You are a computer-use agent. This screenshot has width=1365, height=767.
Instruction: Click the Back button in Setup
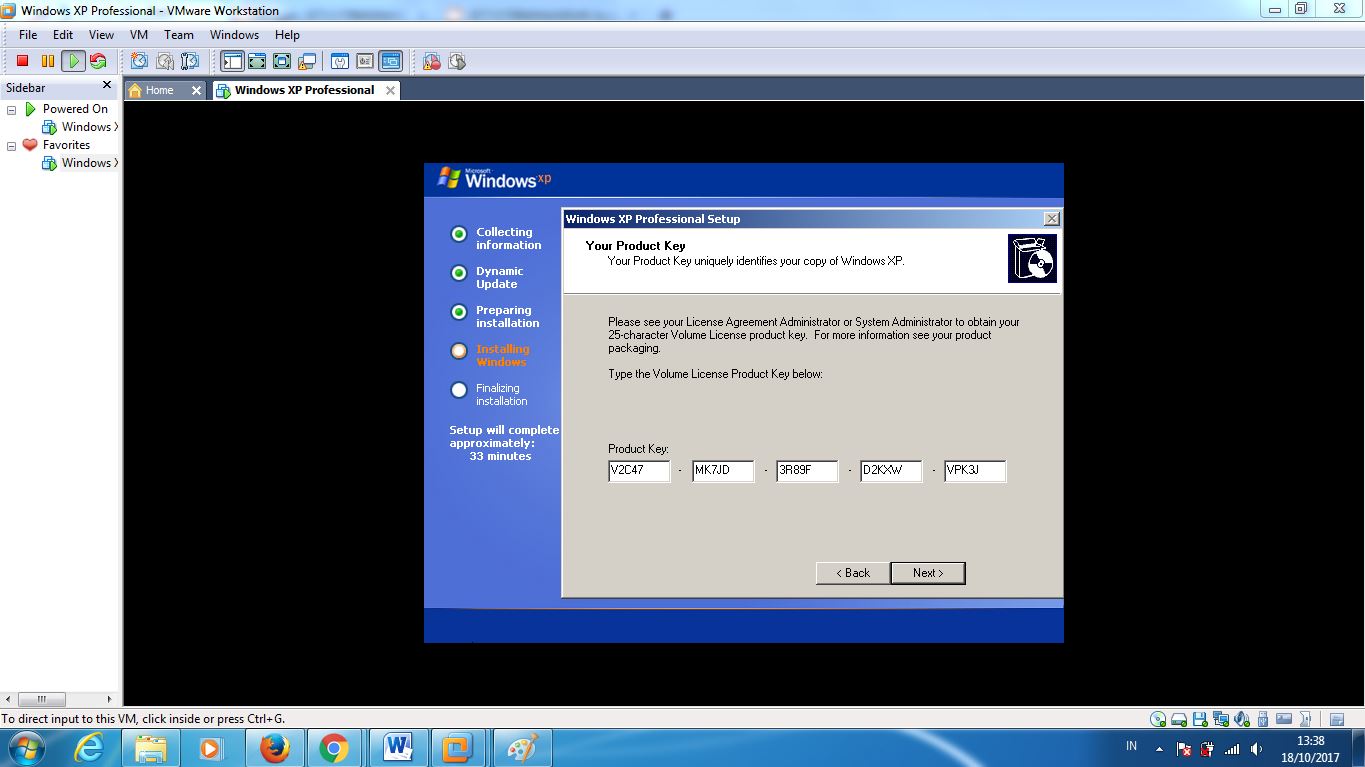[x=853, y=573]
